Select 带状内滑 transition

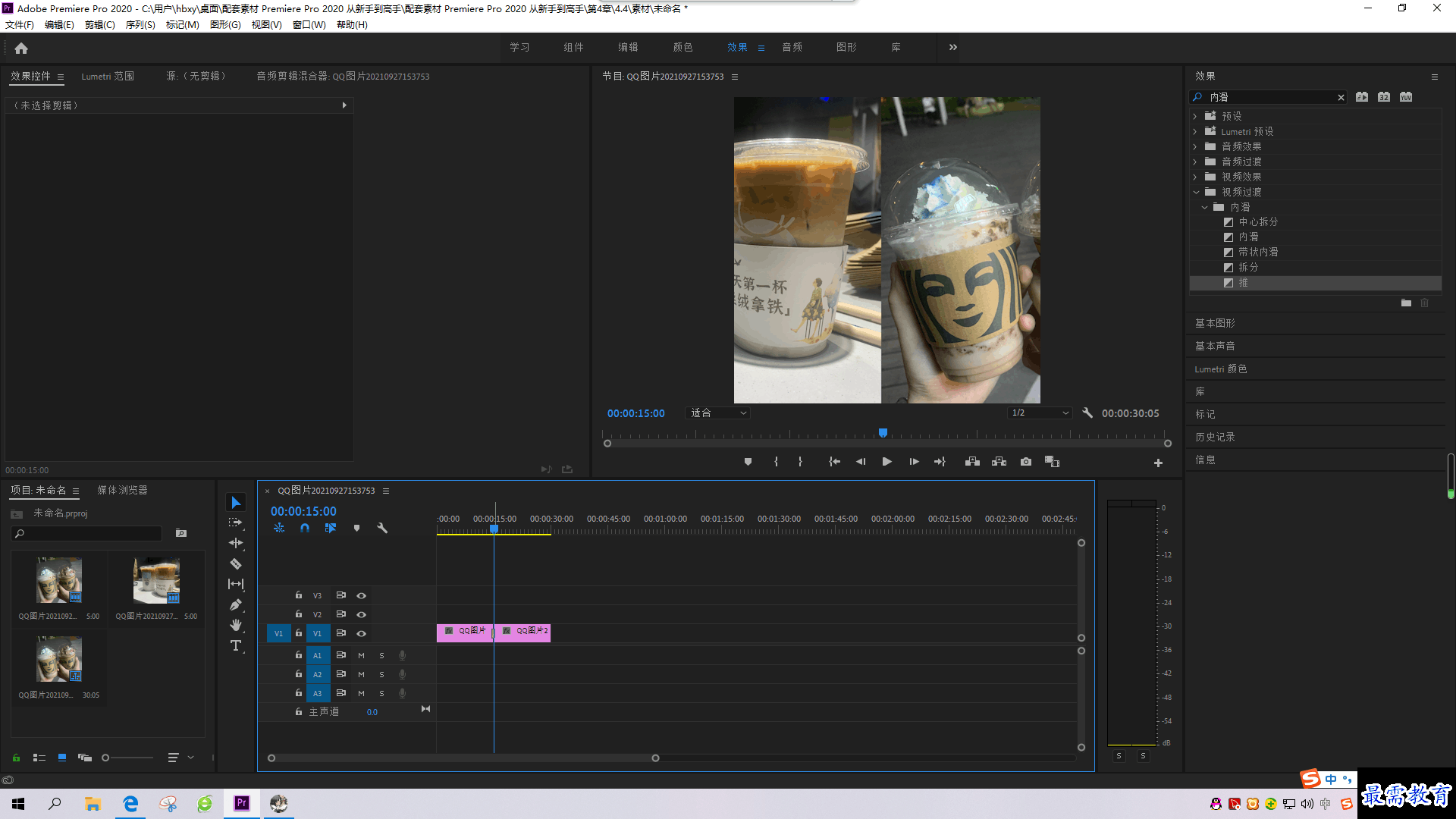click(1258, 253)
